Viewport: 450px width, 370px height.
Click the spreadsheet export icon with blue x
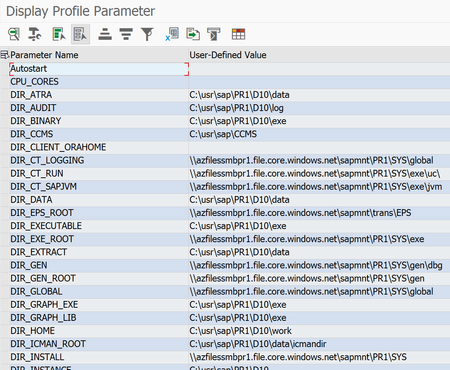pyautogui.click(x=172, y=34)
